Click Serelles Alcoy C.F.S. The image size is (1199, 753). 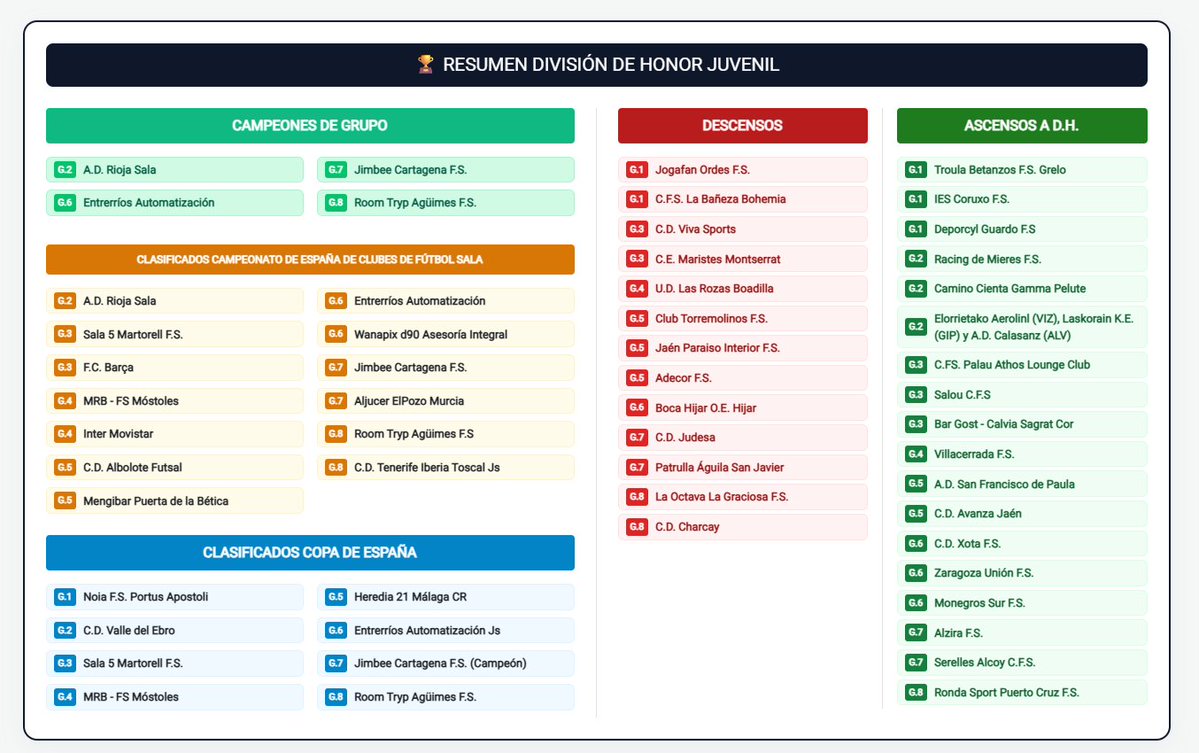1022,662
